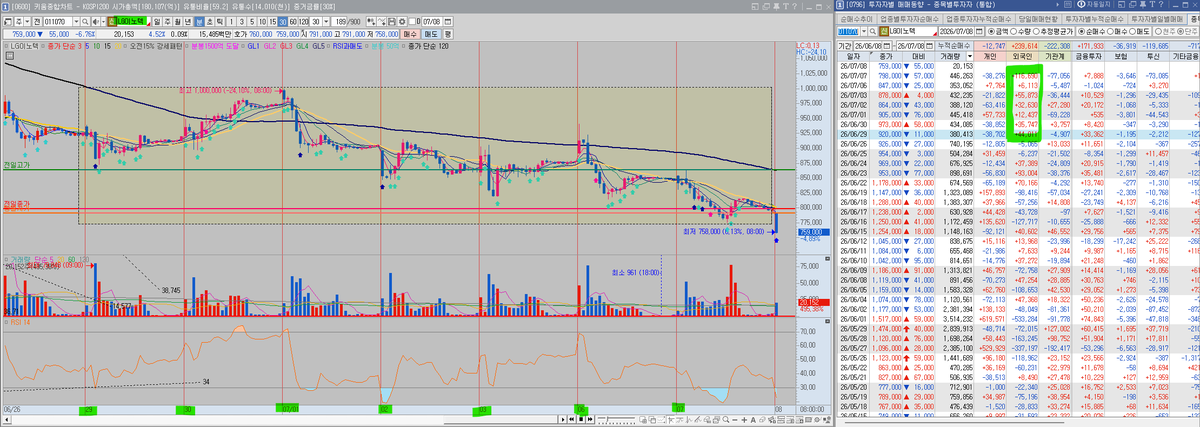The width and height of the screenshot is (1200, 427).
Task: Choose the 5-minute interval button
Action: [252, 21]
